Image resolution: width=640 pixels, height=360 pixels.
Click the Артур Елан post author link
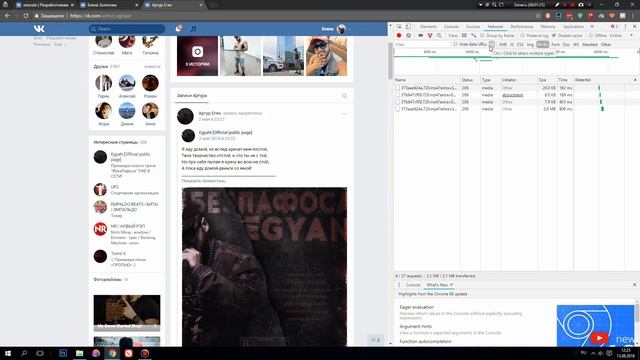coord(209,113)
